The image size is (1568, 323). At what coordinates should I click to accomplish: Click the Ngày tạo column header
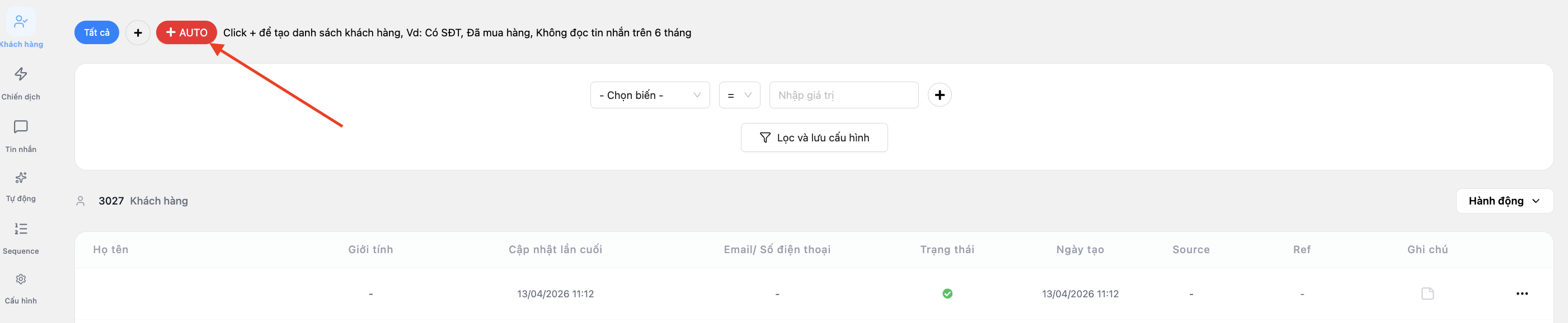pos(1080,249)
